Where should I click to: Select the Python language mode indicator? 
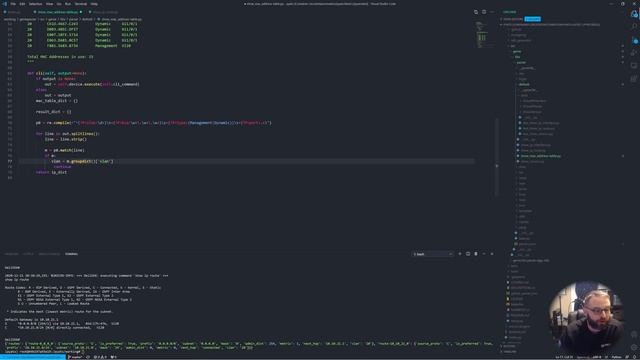(616, 357)
